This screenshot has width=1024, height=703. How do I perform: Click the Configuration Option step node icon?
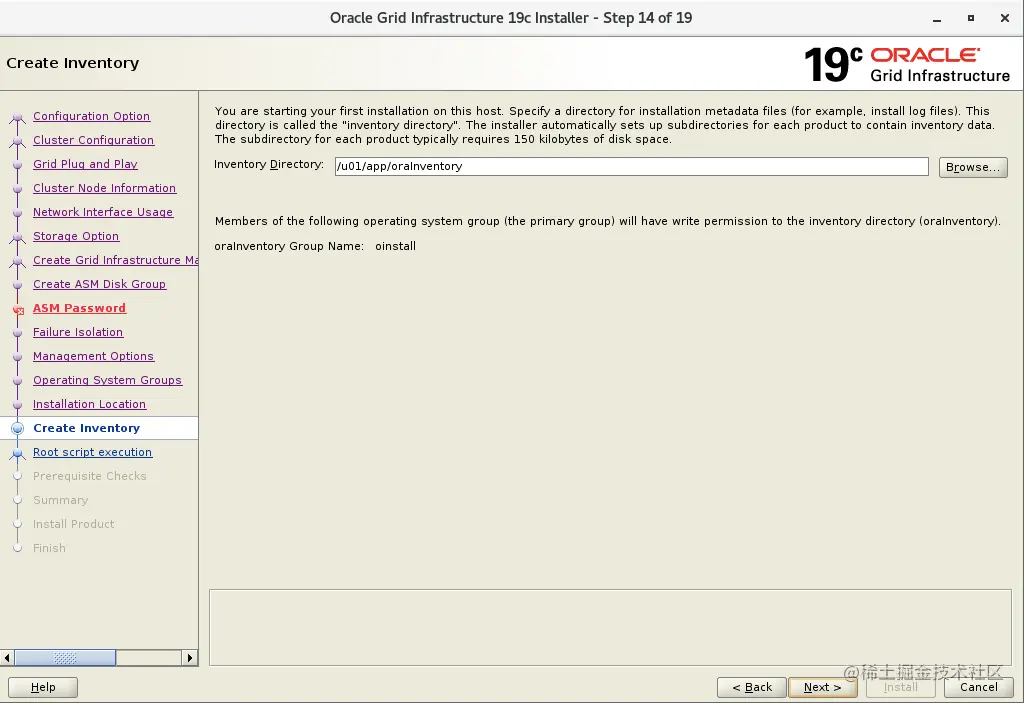[x=18, y=118]
